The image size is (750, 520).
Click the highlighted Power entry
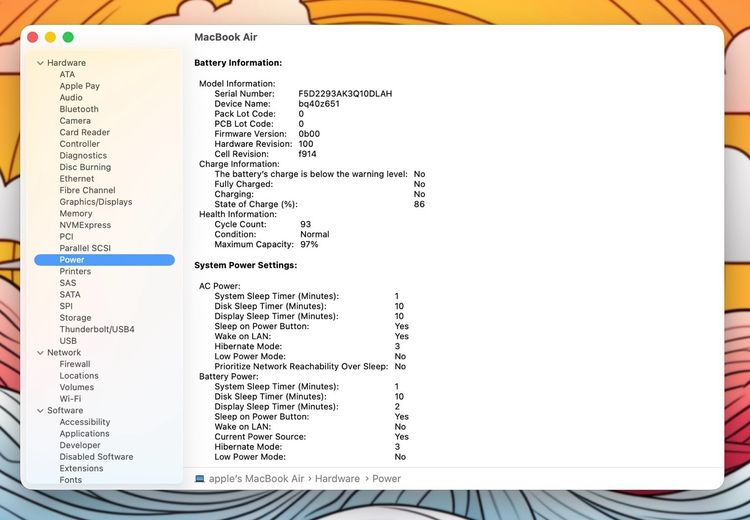[x=104, y=260]
